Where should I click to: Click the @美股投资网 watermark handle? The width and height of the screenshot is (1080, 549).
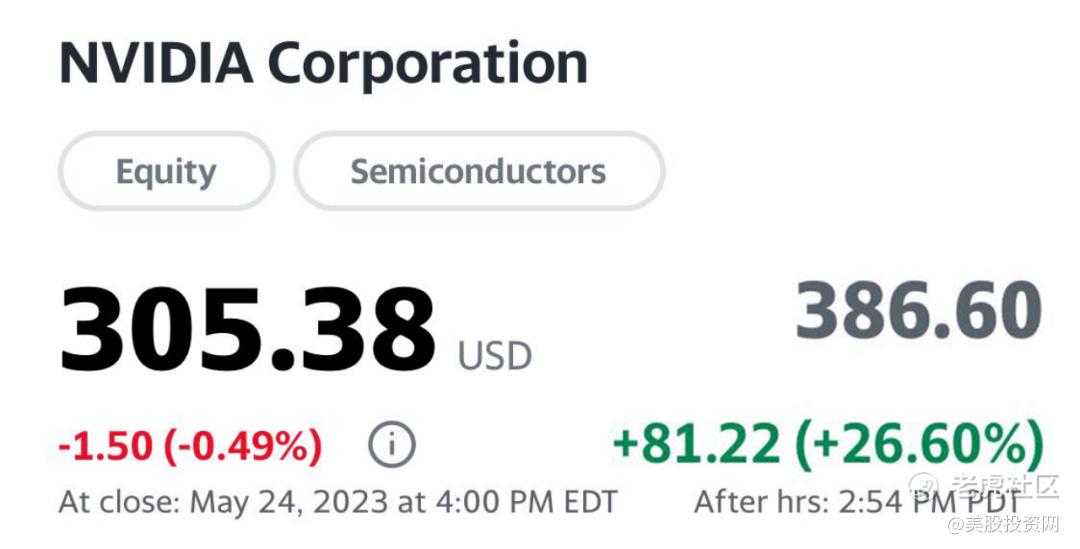click(x=1004, y=525)
